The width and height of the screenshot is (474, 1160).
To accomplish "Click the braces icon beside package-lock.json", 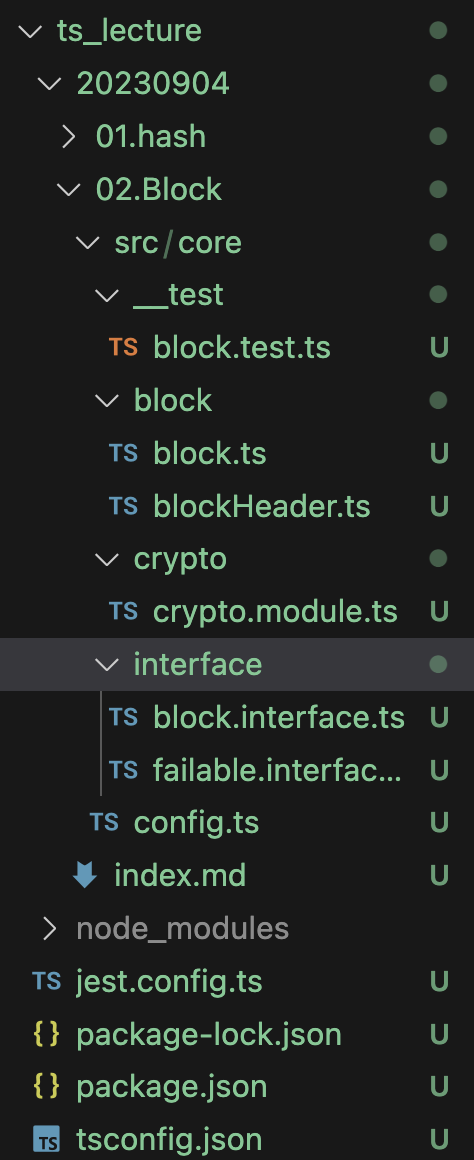I will click(47, 1034).
